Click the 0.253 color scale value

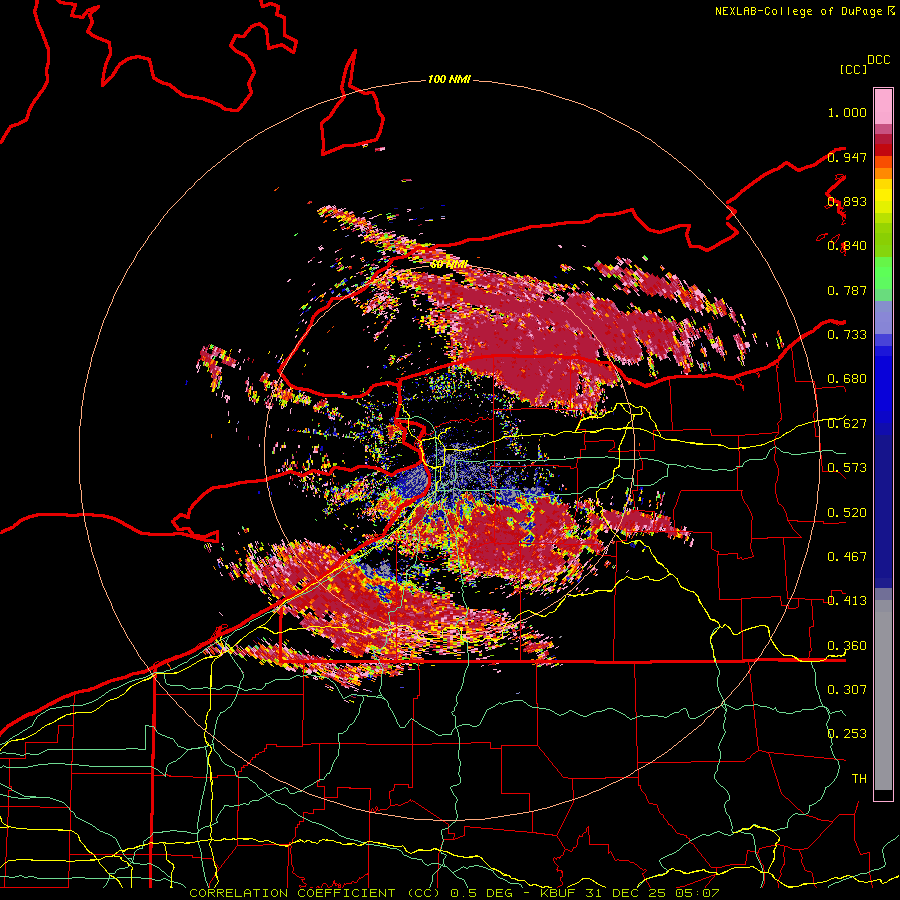coord(847,734)
